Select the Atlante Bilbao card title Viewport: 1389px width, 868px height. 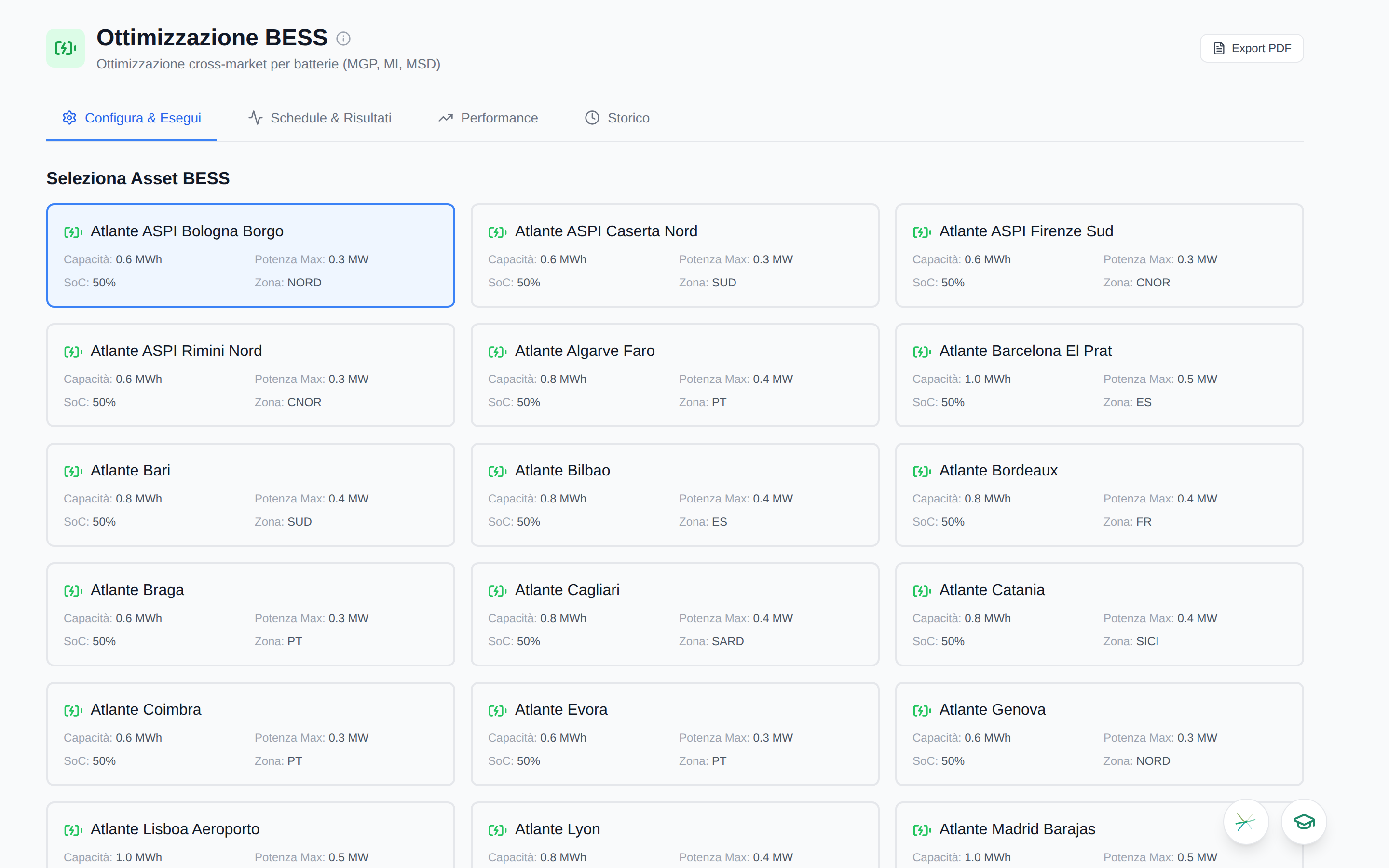click(x=562, y=470)
